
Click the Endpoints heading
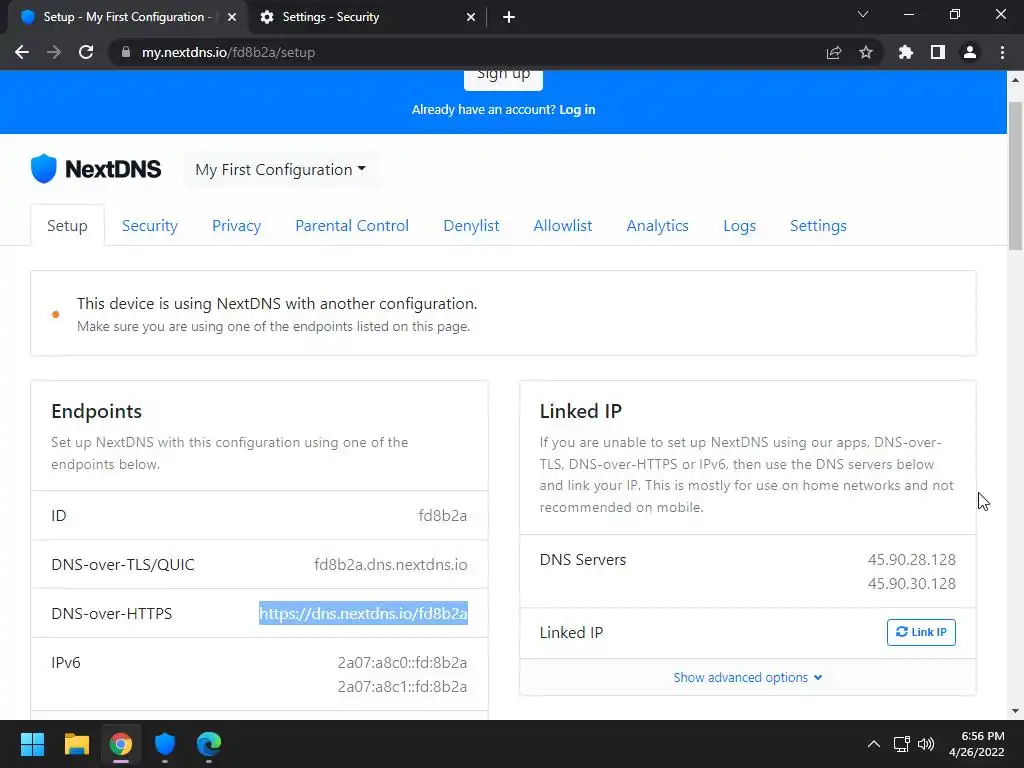click(97, 411)
